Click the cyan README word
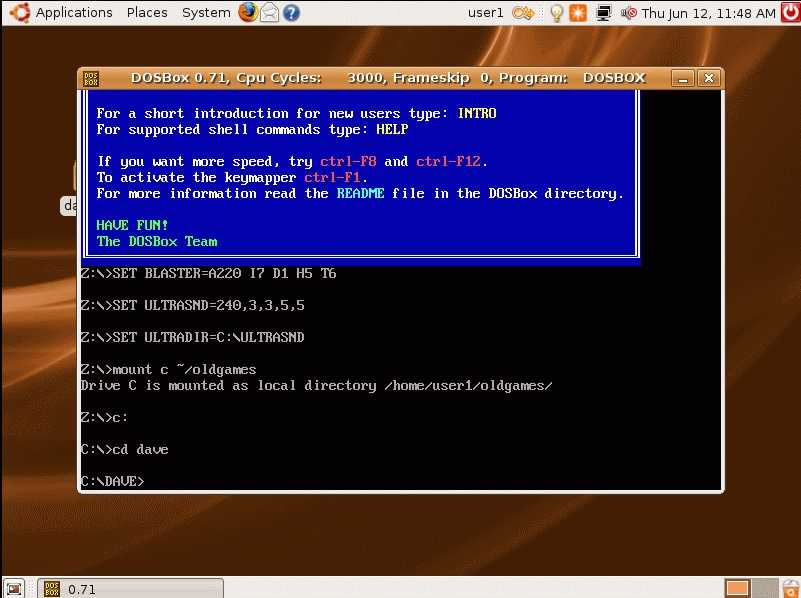This screenshot has height=598, width=801. [x=360, y=193]
